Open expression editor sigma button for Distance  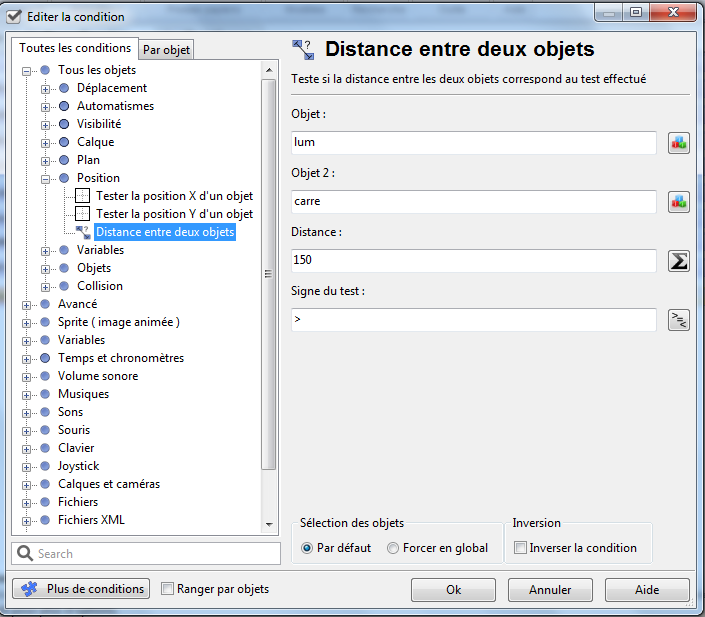tap(679, 261)
